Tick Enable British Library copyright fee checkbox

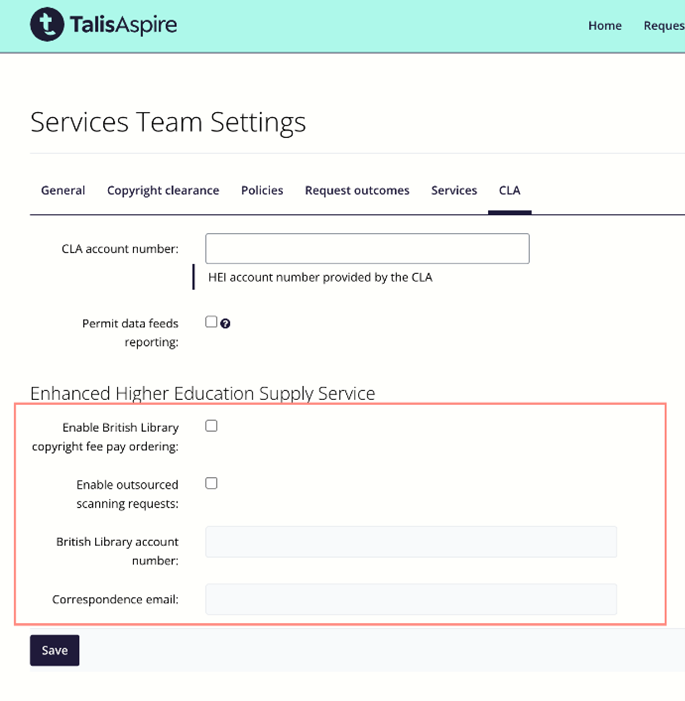click(x=211, y=426)
